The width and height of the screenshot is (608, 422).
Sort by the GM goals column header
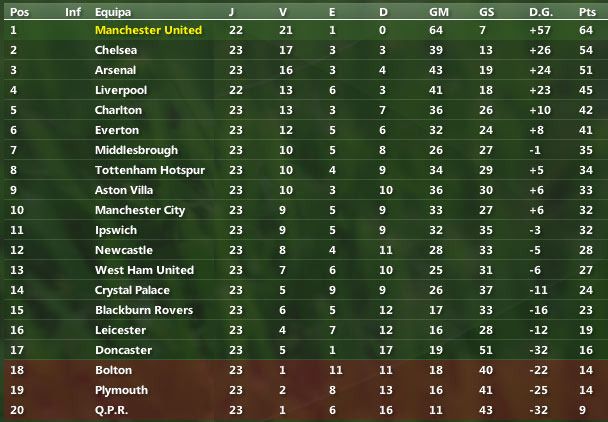438,12
